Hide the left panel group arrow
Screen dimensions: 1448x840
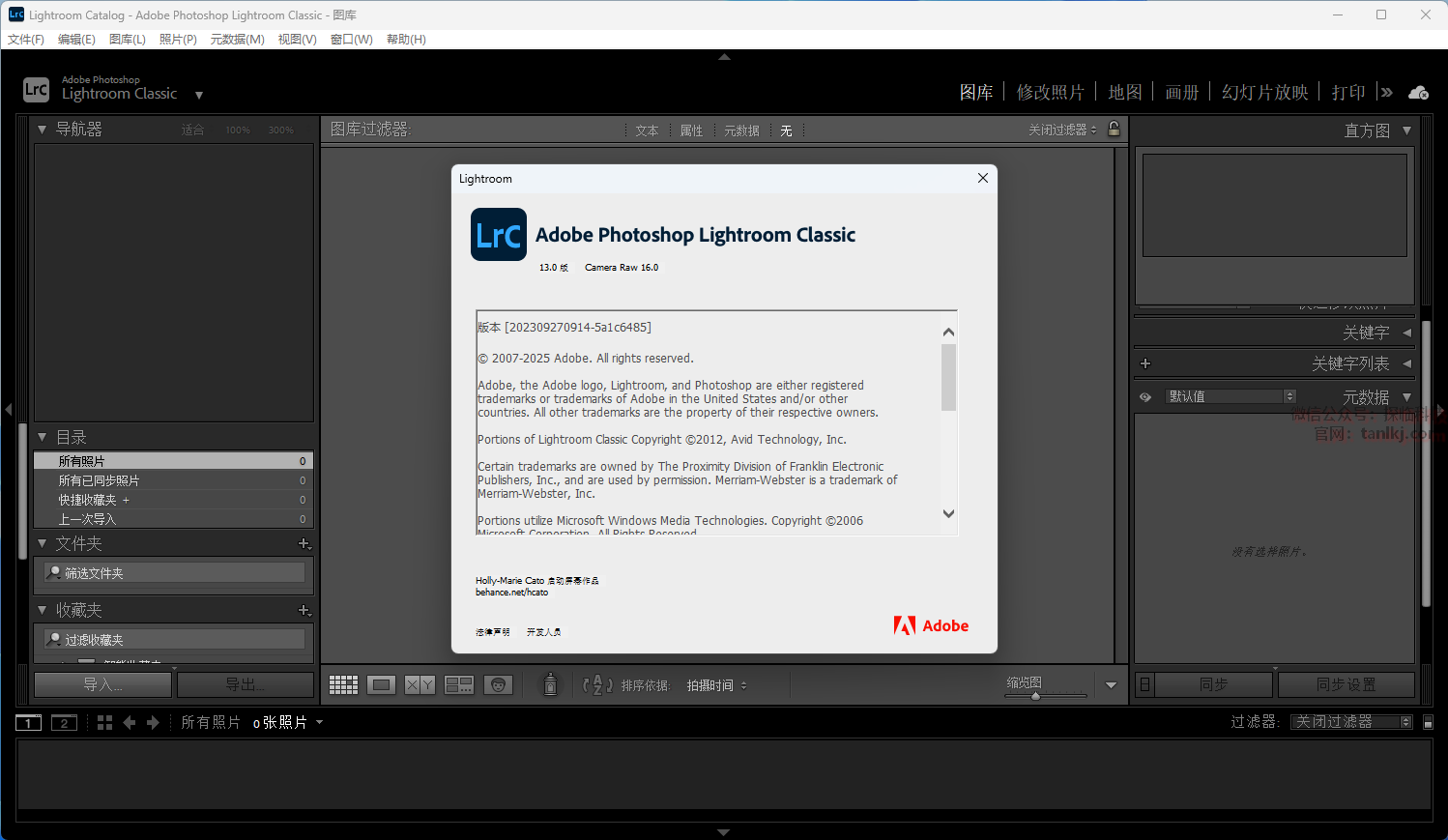coord(9,410)
